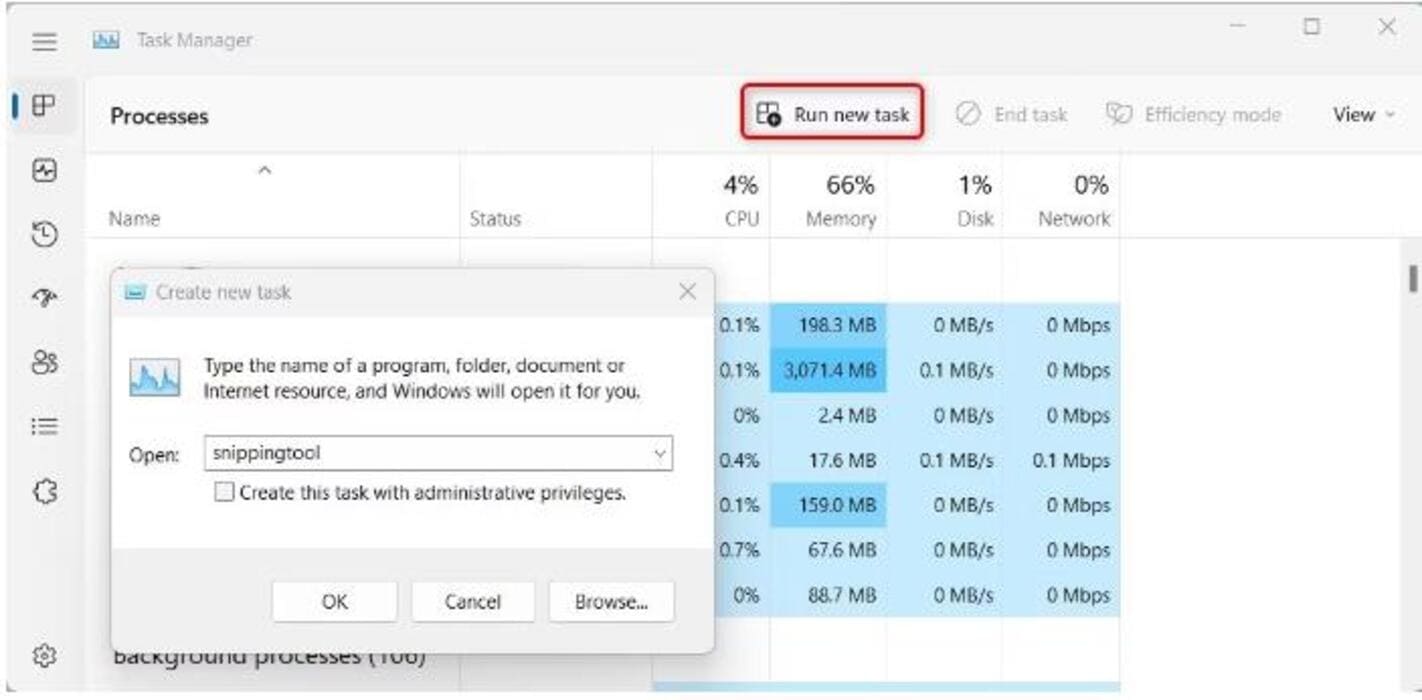Minimize the Task Manager window

1236,28
